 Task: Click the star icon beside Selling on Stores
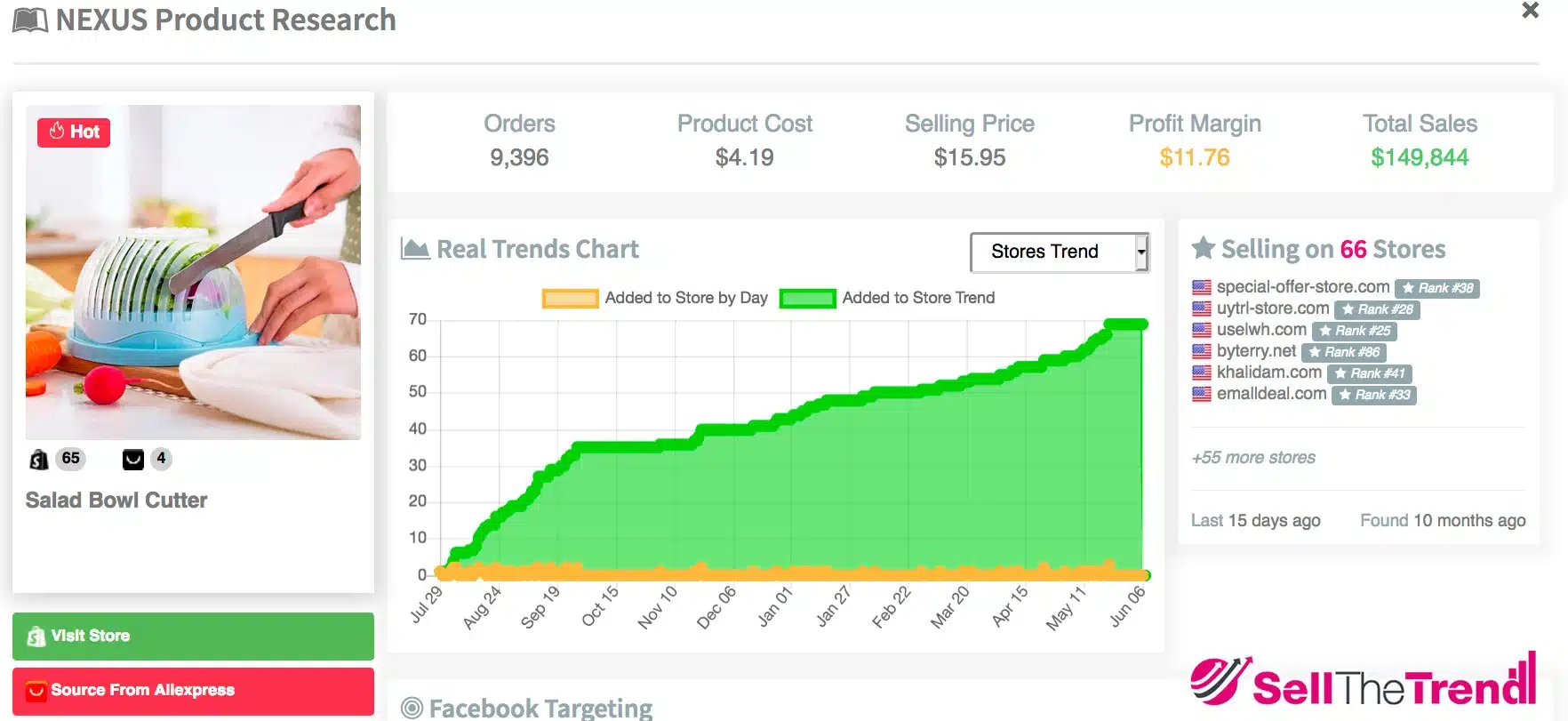coord(1203,248)
